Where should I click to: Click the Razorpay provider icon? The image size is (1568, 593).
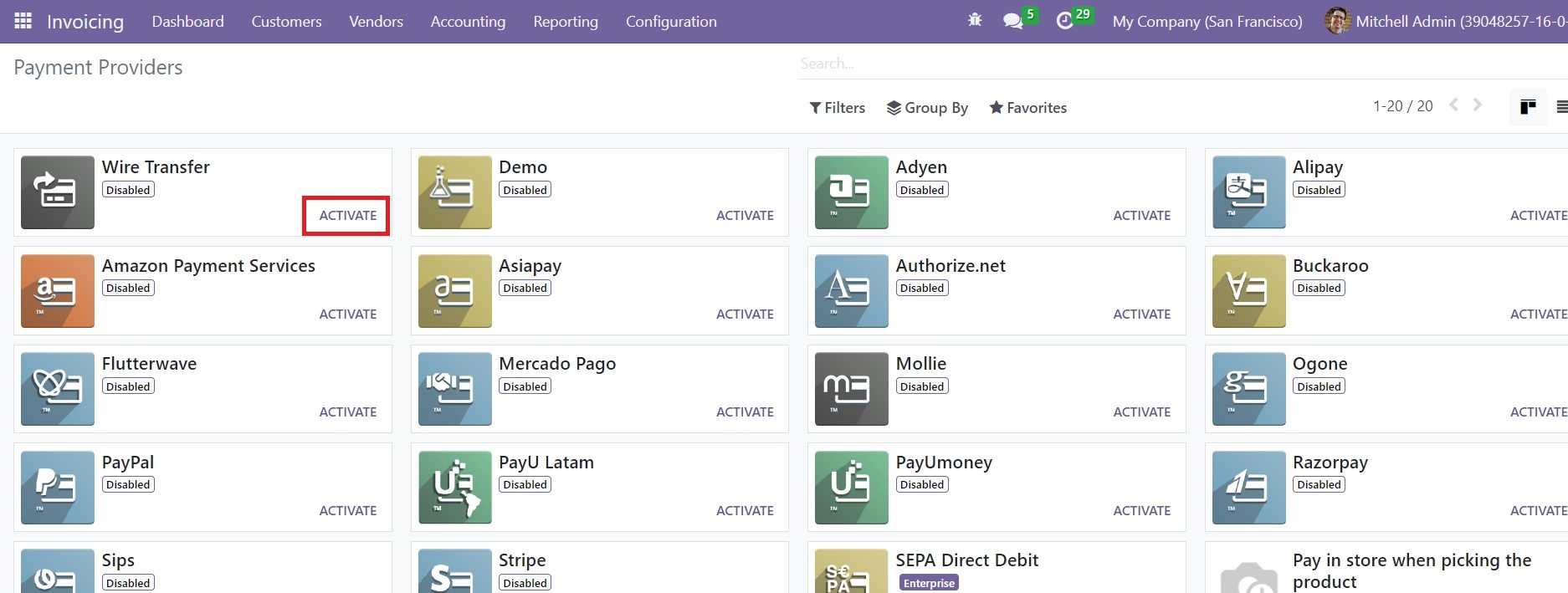click(1248, 488)
